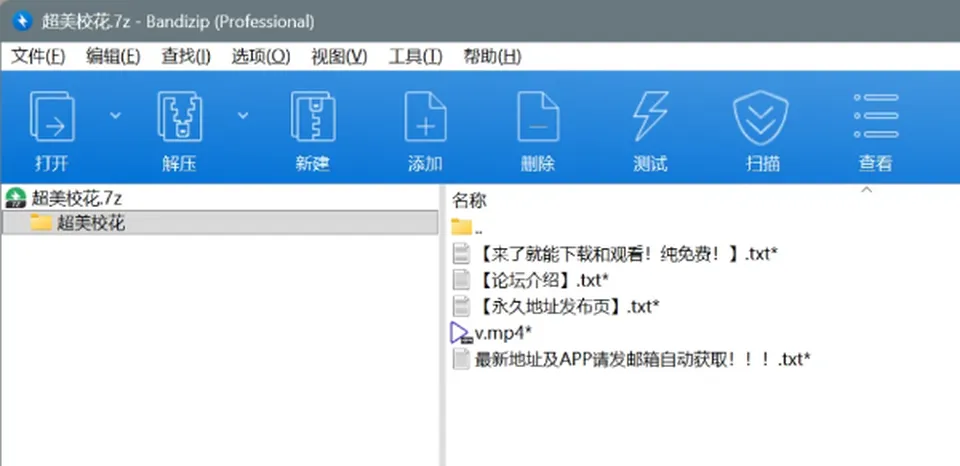
Task: Click the Extract (解压) toolbar icon
Action: click(179, 116)
